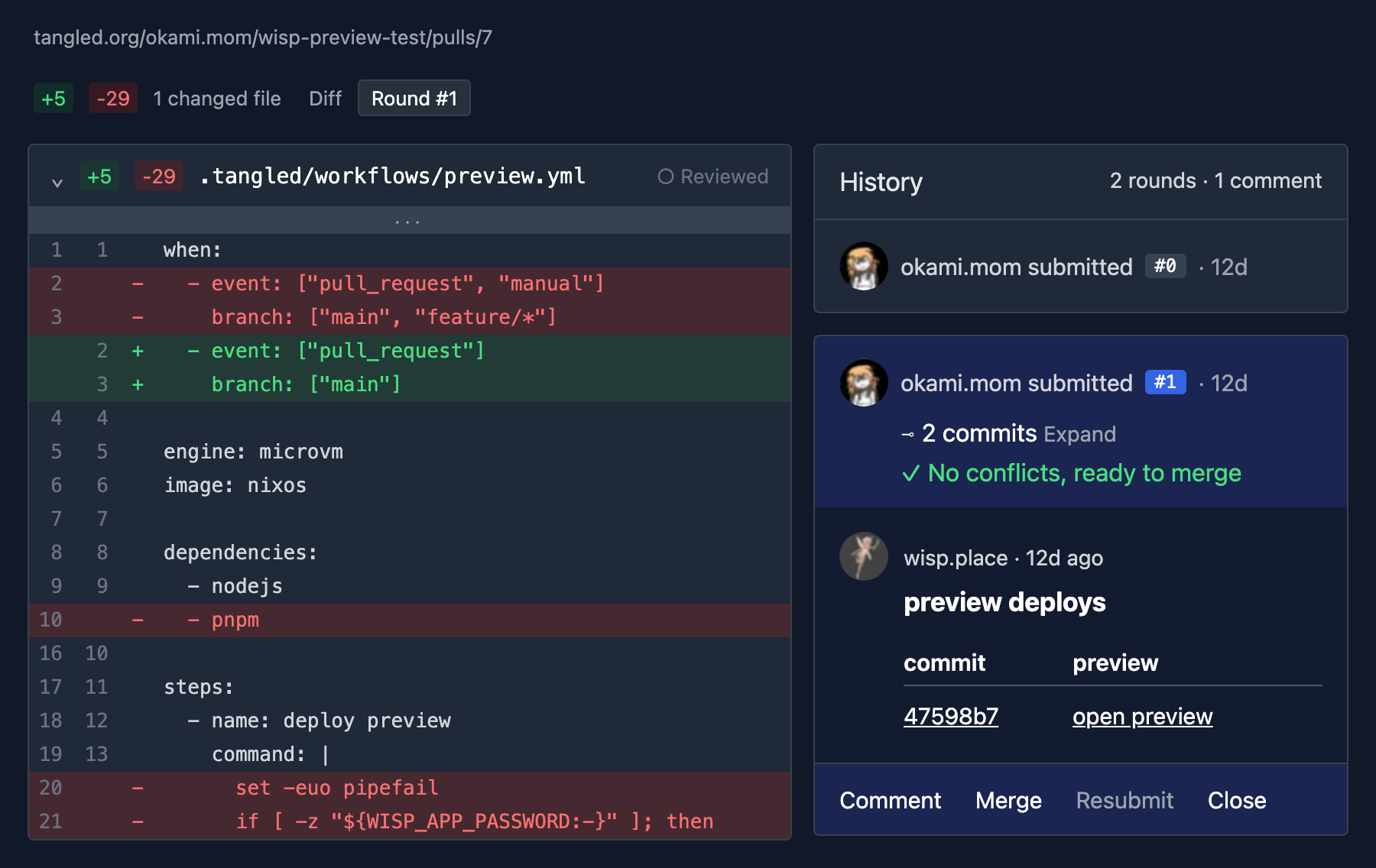Click the page URL breadcrumb text
Image resolution: width=1376 pixels, height=868 pixels.
pyautogui.click(x=263, y=37)
